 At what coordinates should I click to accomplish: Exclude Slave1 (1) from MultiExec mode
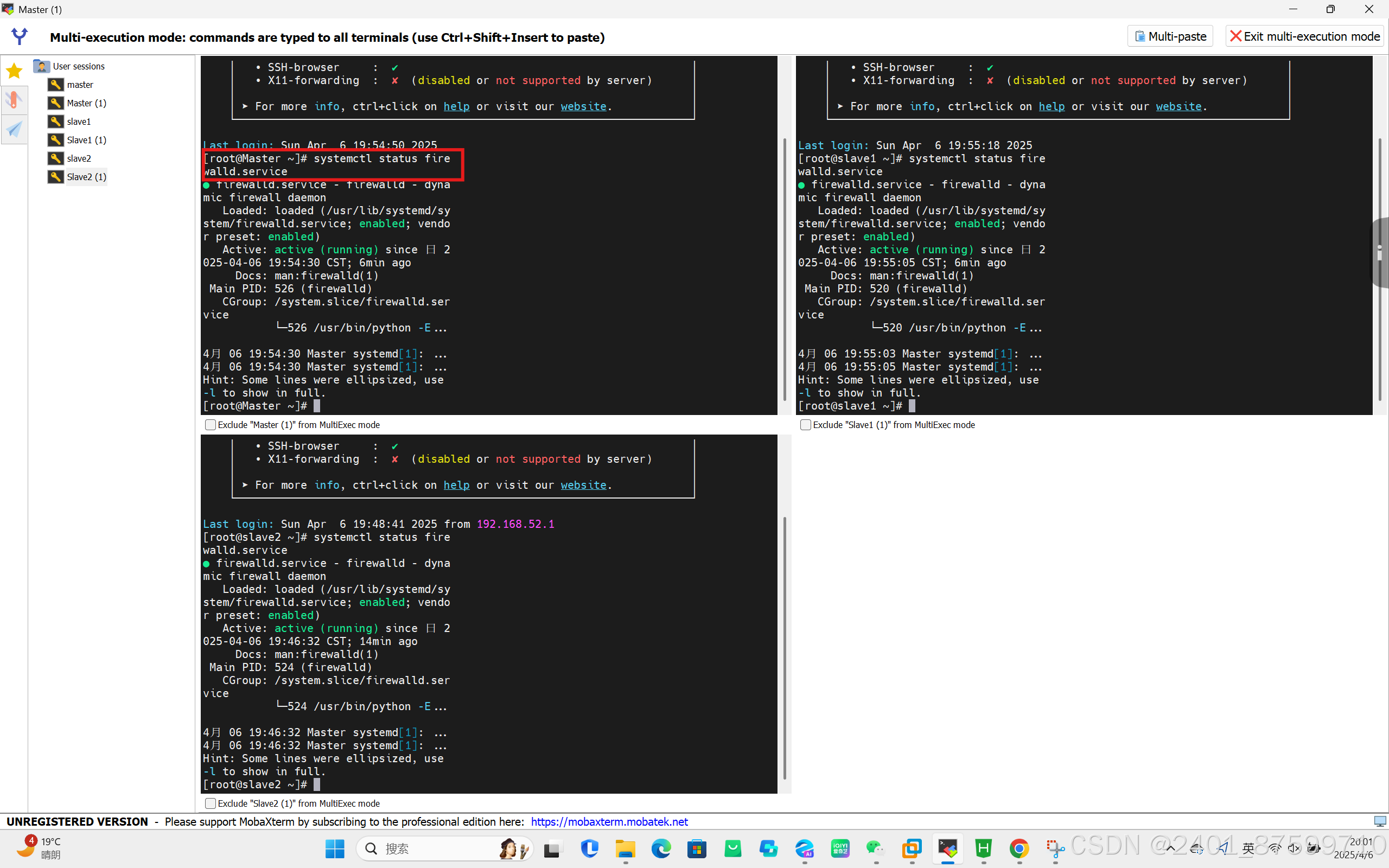[805, 425]
